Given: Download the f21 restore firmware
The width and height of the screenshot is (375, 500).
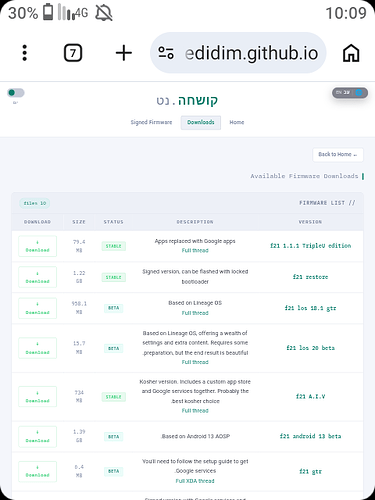Looking at the screenshot, I should (37, 277).
